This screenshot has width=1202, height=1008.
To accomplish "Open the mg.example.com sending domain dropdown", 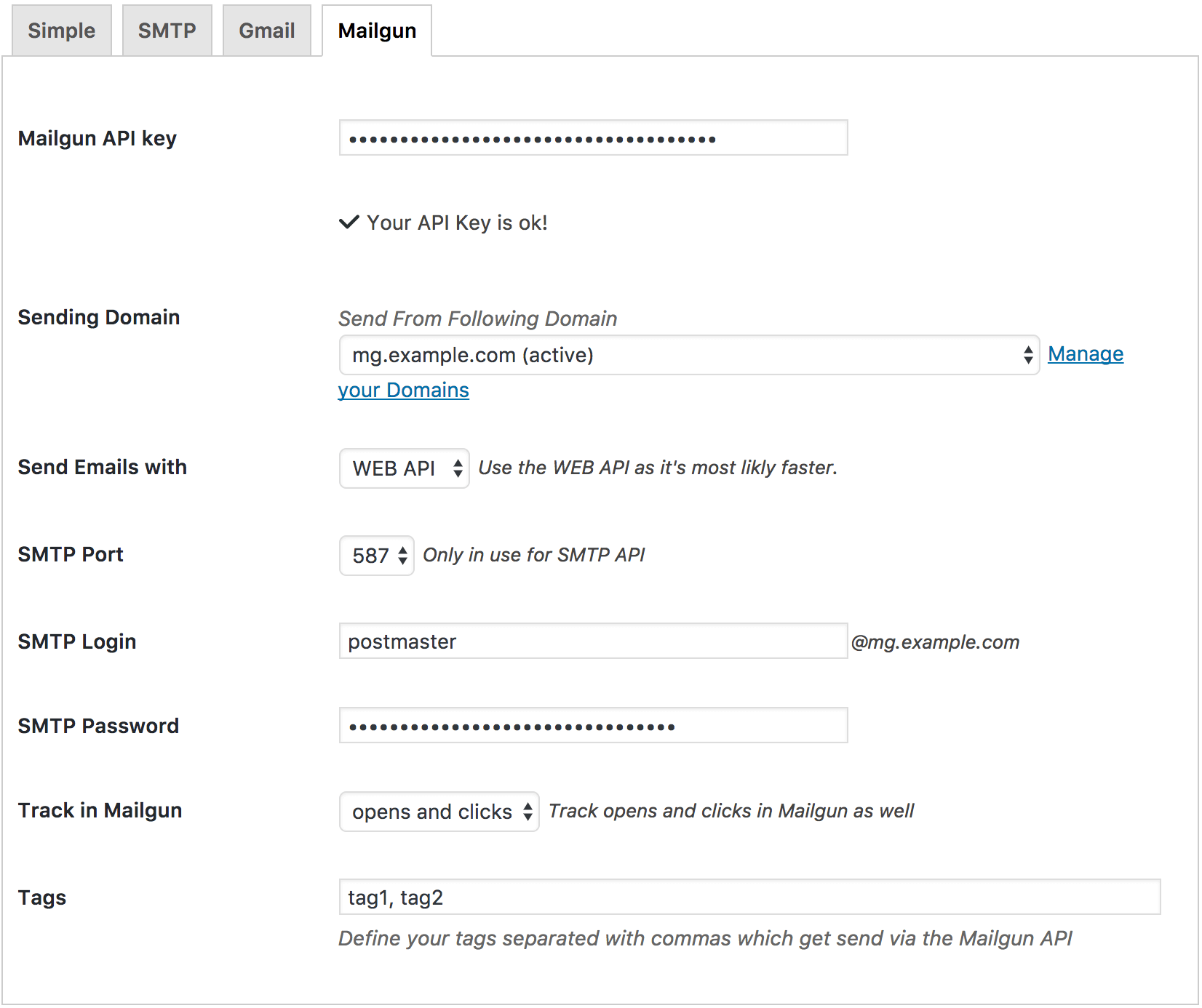I will (688, 355).
